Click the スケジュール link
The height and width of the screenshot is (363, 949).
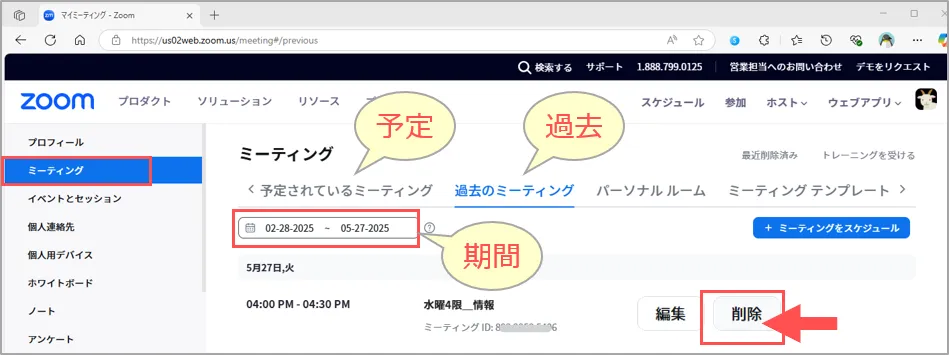[672, 103]
